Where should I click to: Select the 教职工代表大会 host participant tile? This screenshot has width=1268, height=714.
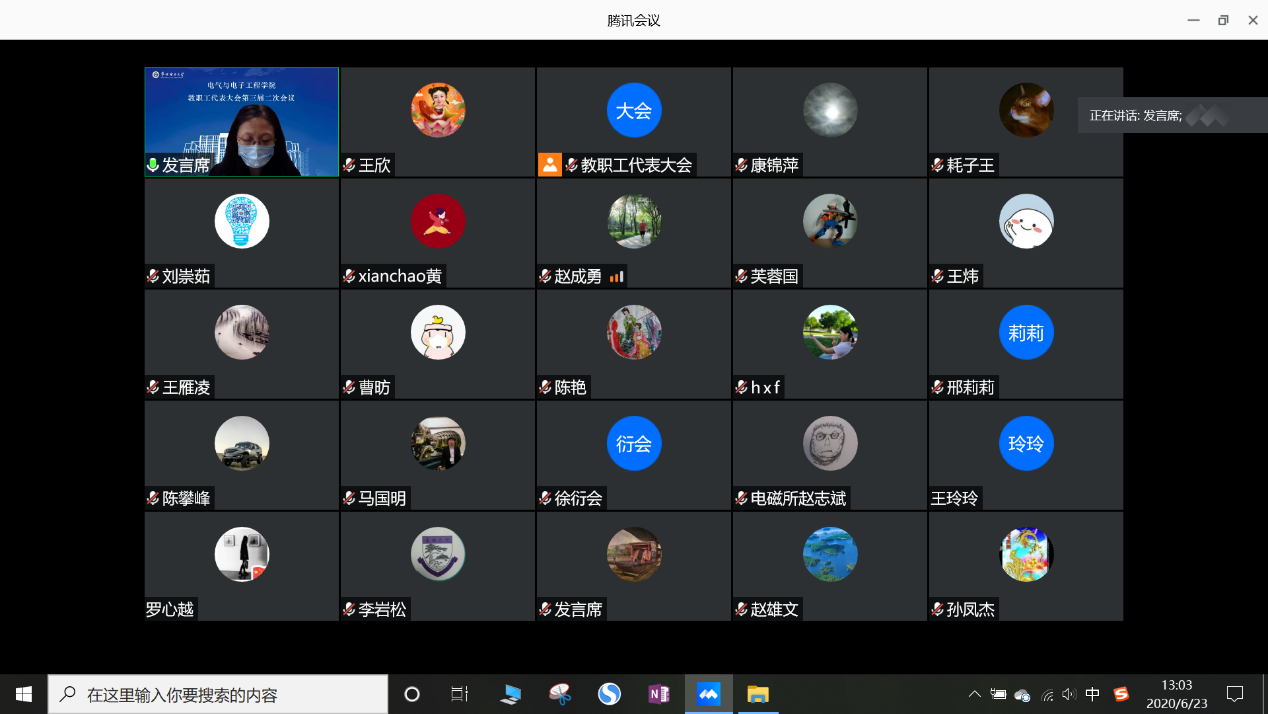point(633,122)
